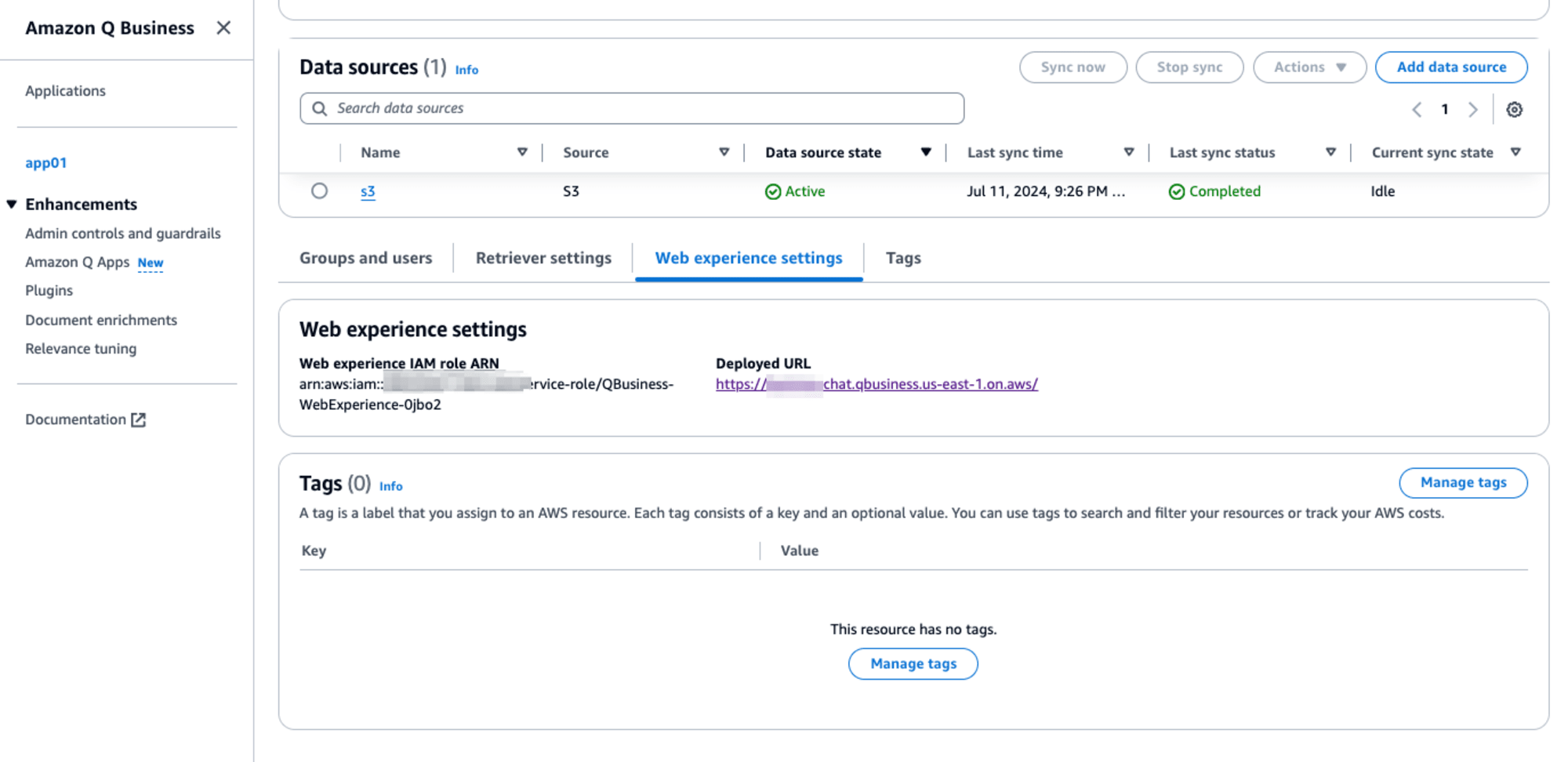This screenshot has width=1568, height=762.
Task: Open table preferences gear icon
Action: coord(1514,110)
